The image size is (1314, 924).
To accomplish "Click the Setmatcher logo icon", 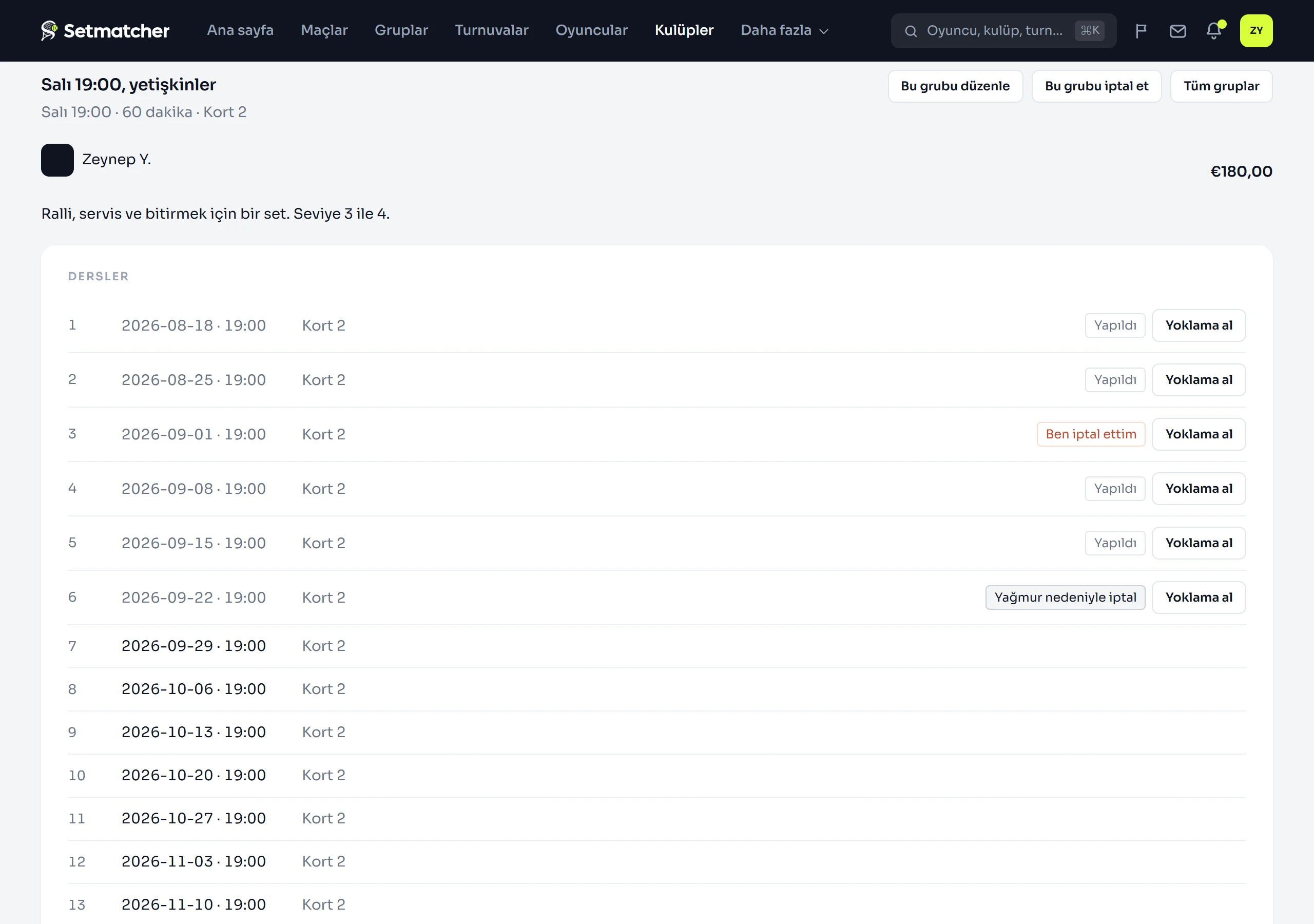I will [x=49, y=30].
